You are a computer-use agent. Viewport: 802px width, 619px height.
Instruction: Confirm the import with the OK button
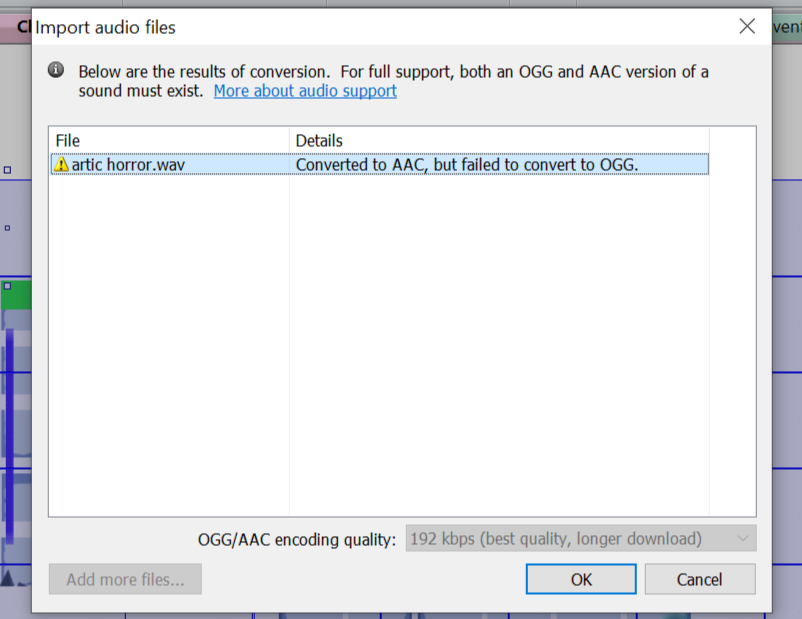(581, 579)
